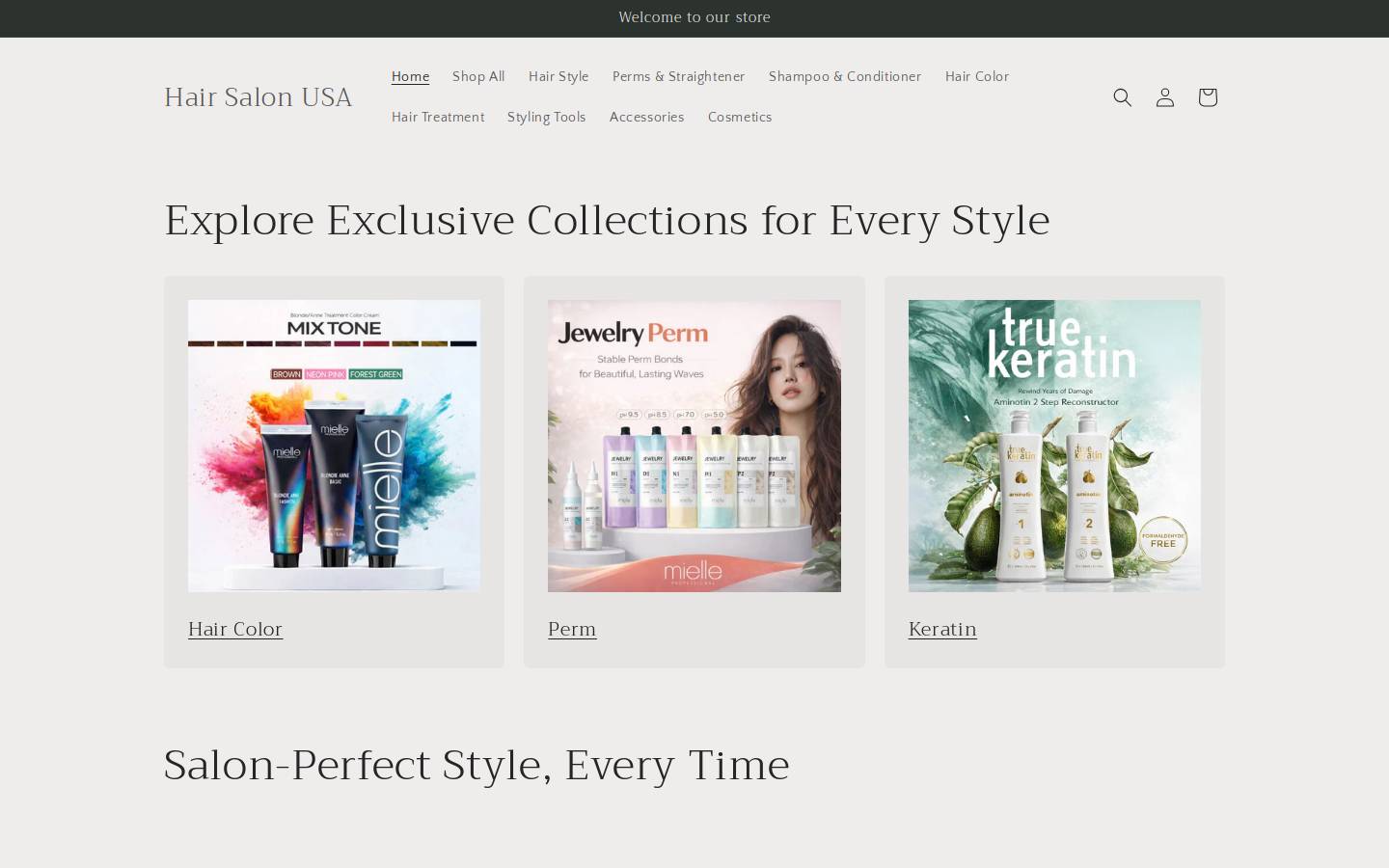Click the True Keratin product image
1389x868 pixels.
[1054, 446]
